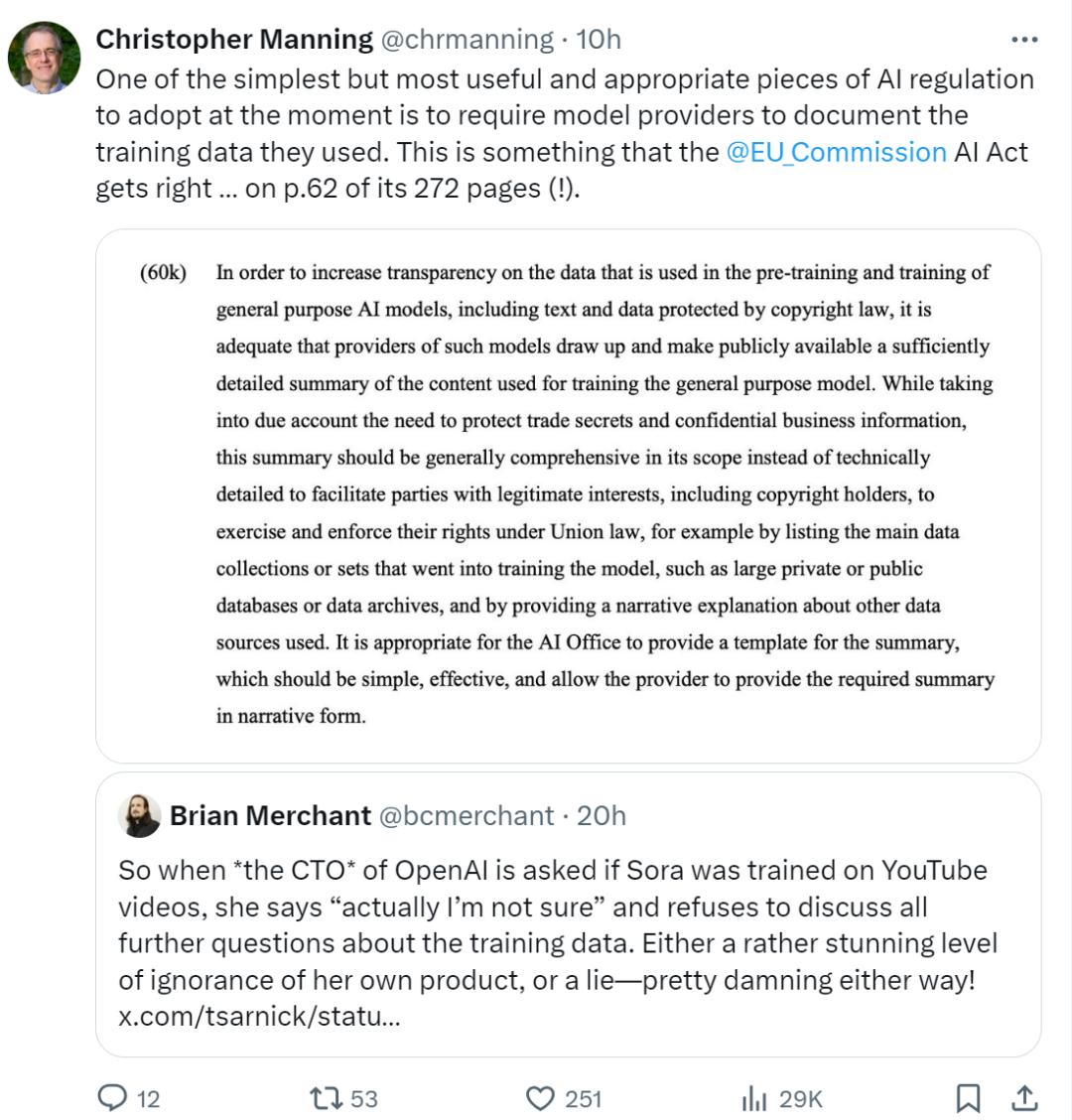The height and width of the screenshot is (1120, 1072).
Task: Open the three-dot more options menu
Action: click(x=1024, y=40)
